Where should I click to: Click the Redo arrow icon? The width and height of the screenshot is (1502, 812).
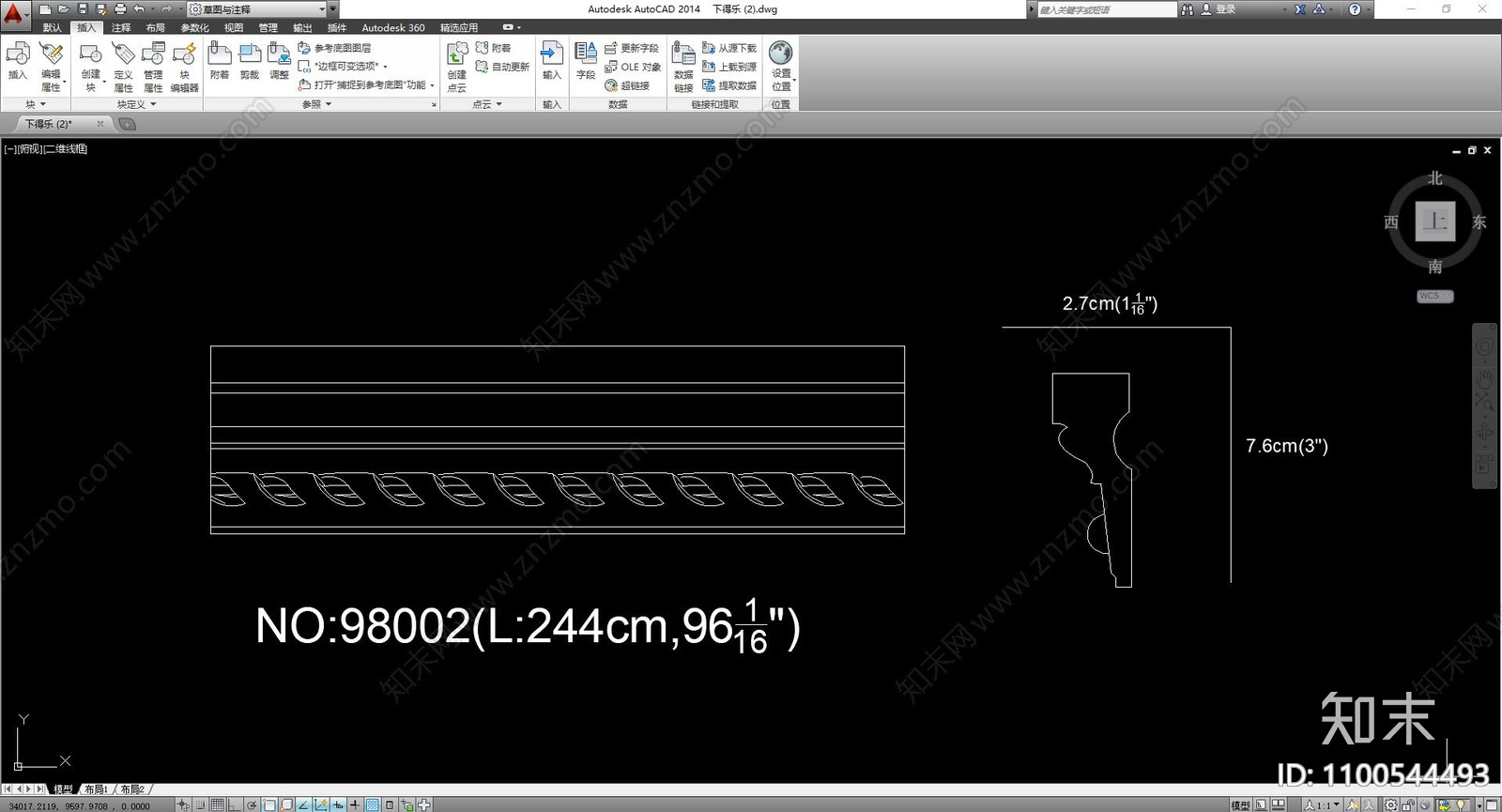click(x=165, y=9)
